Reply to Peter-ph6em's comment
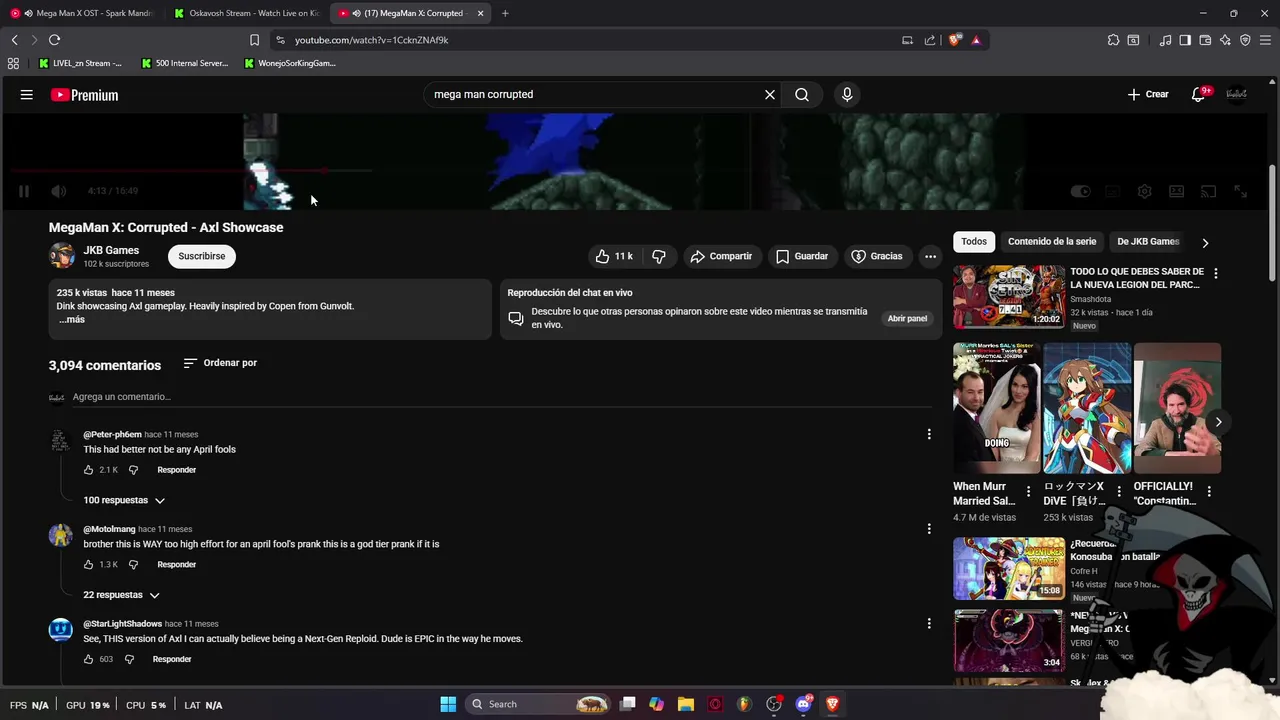The height and width of the screenshot is (720, 1280). [177, 470]
